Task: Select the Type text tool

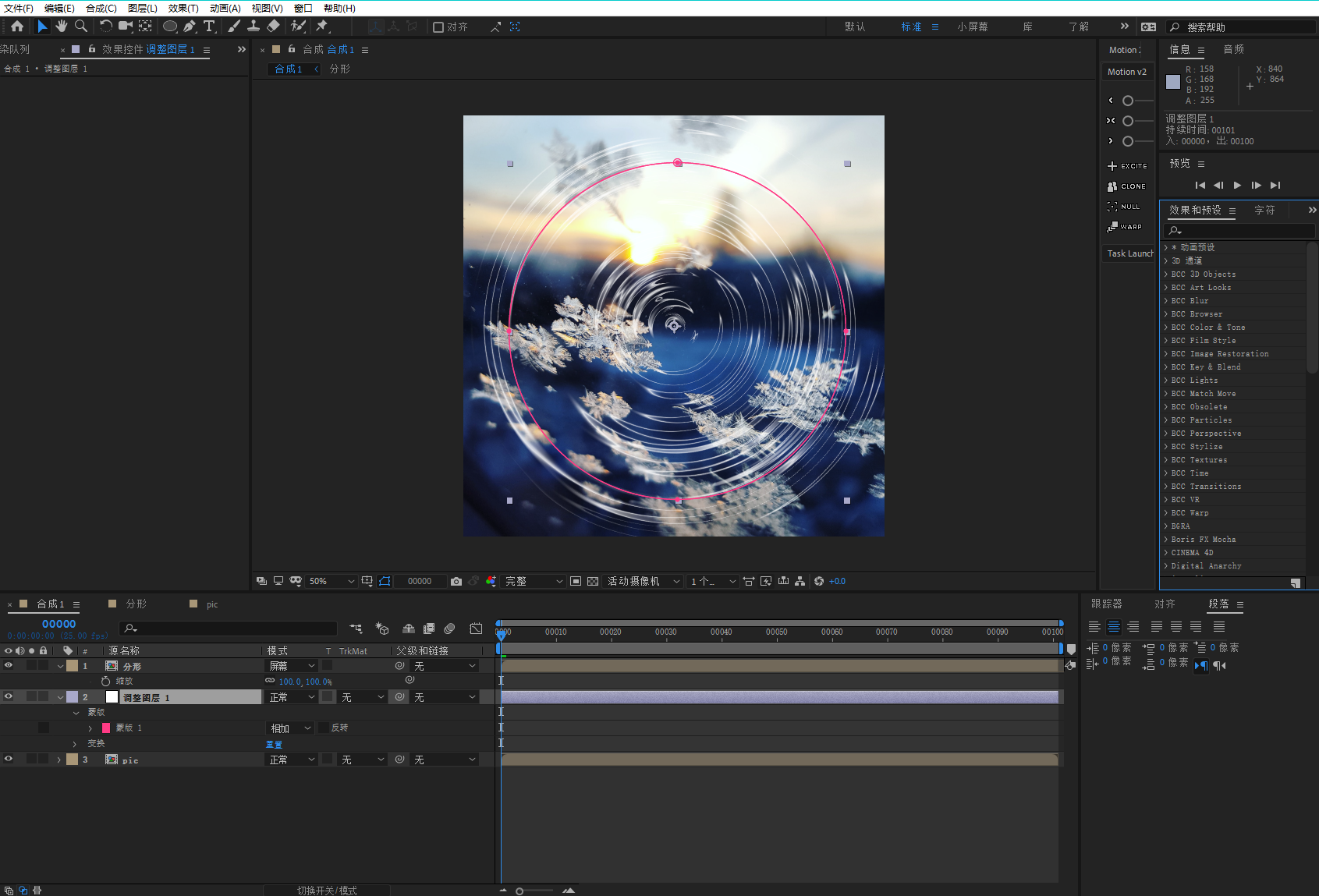Action: (209, 27)
